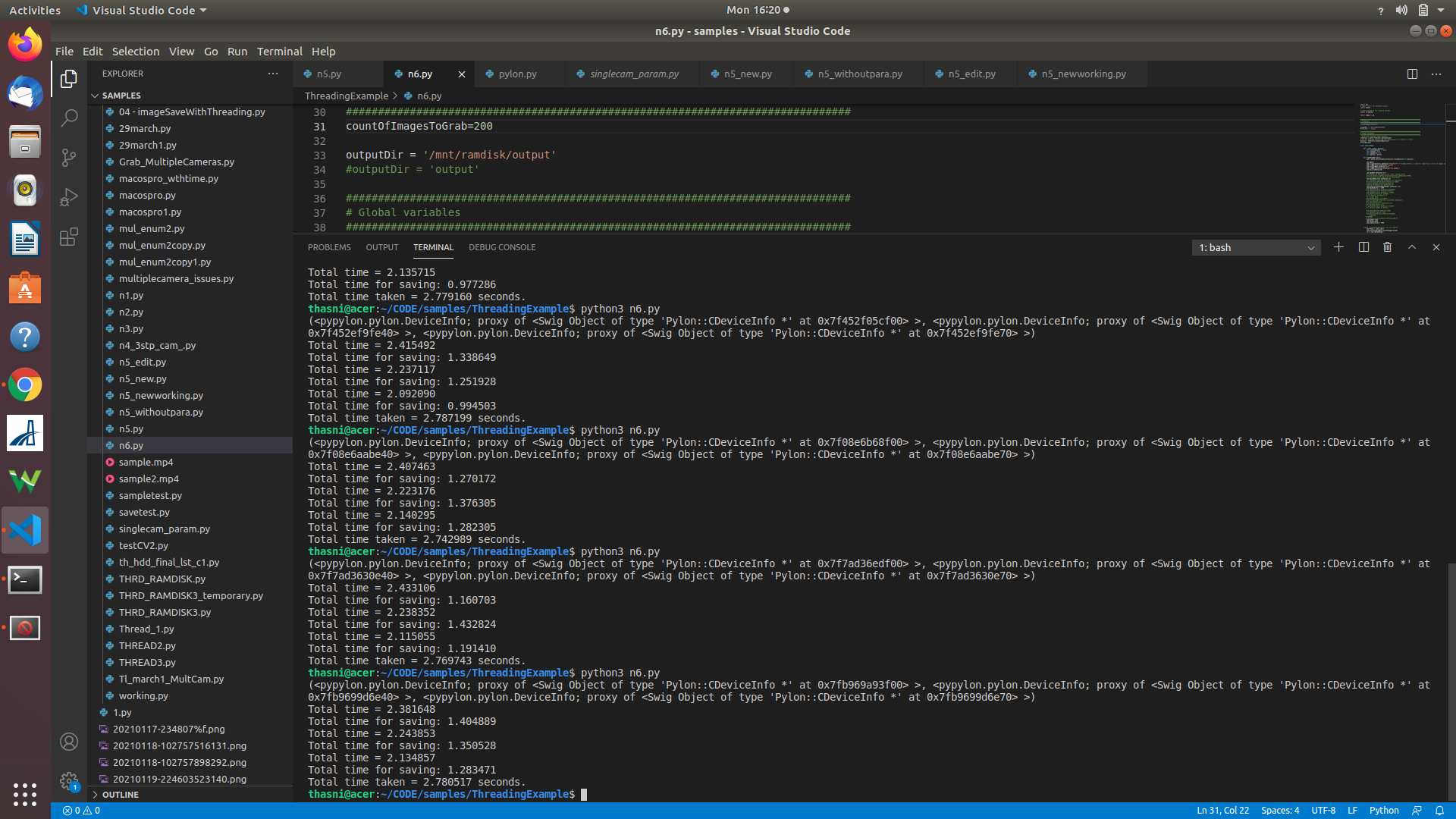Open the '1: bash' terminal selector dropdown
The height and width of the screenshot is (819, 1456).
coord(1255,247)
